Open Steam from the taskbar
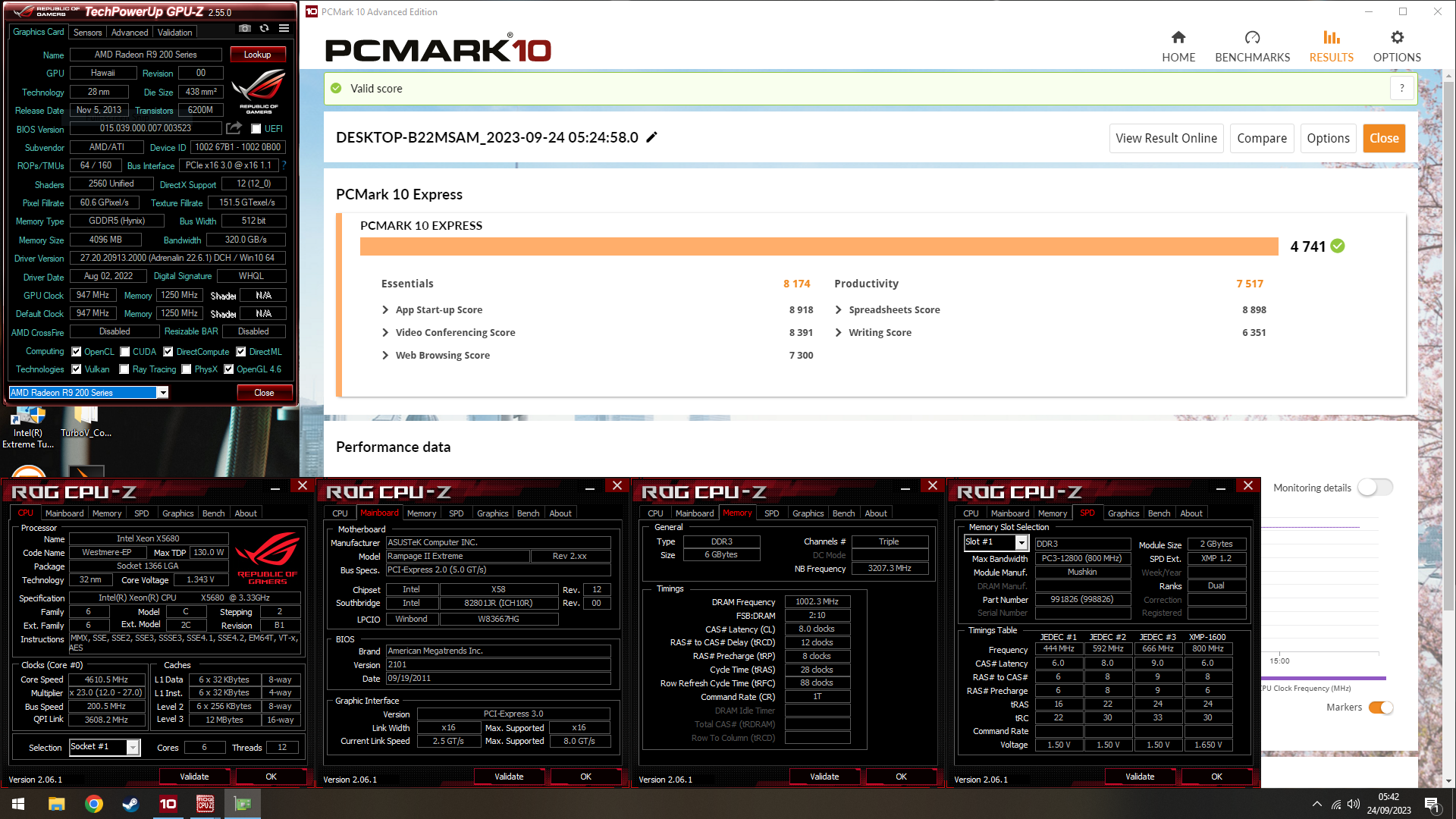The height and width of the screenshot is (819, 1456). tap(131, 804)
